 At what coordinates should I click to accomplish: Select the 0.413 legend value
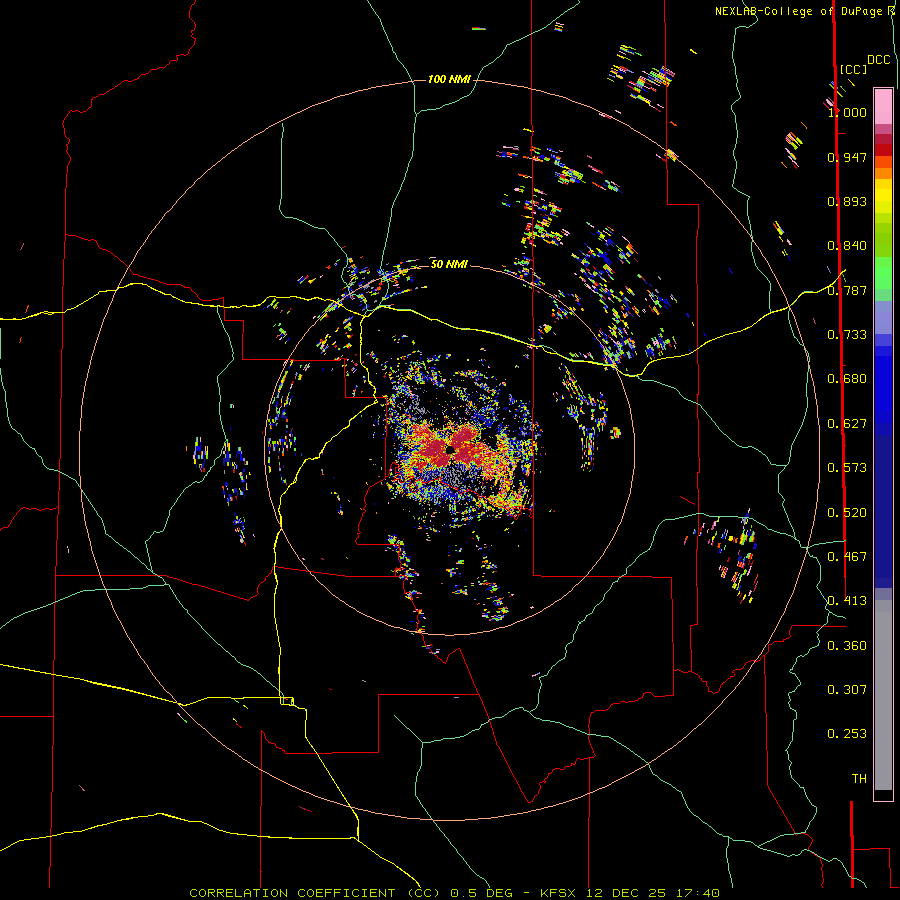click(x=847, y=601)
